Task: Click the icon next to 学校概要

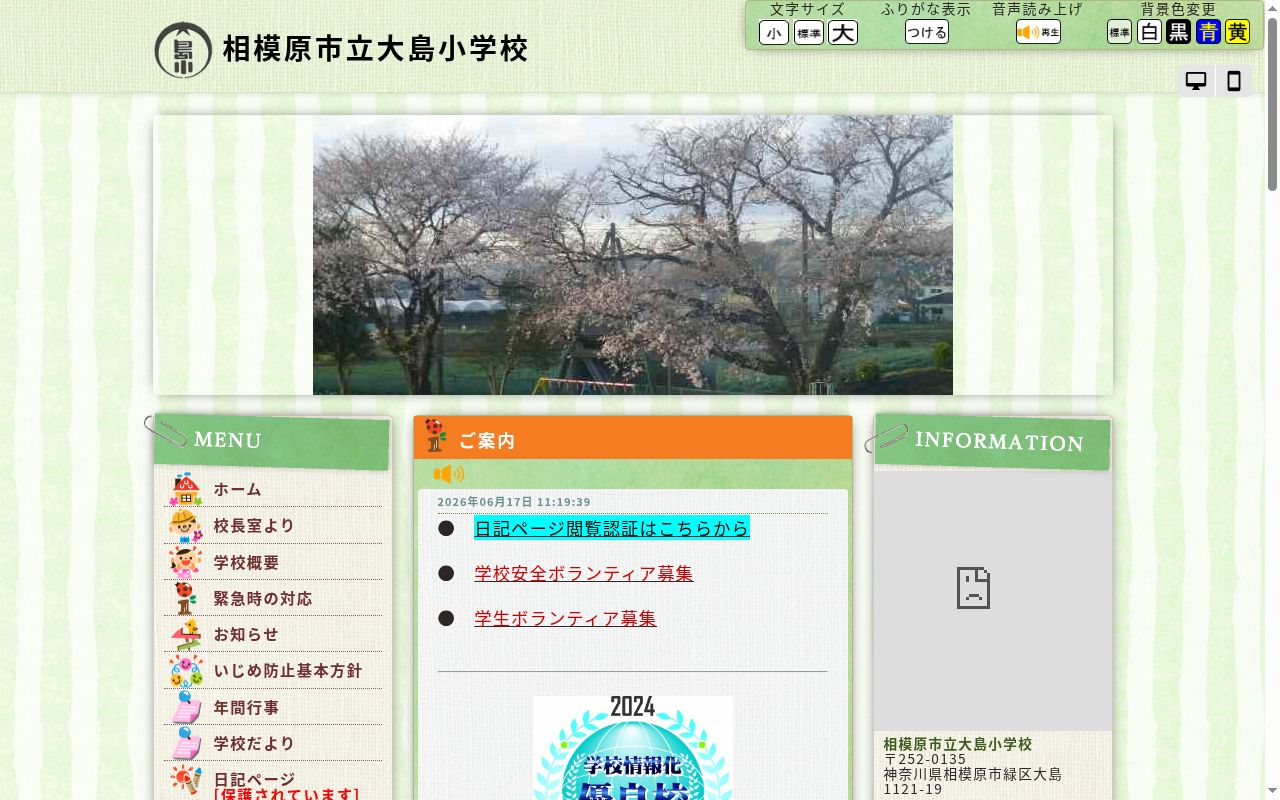Action: (185, 562)
